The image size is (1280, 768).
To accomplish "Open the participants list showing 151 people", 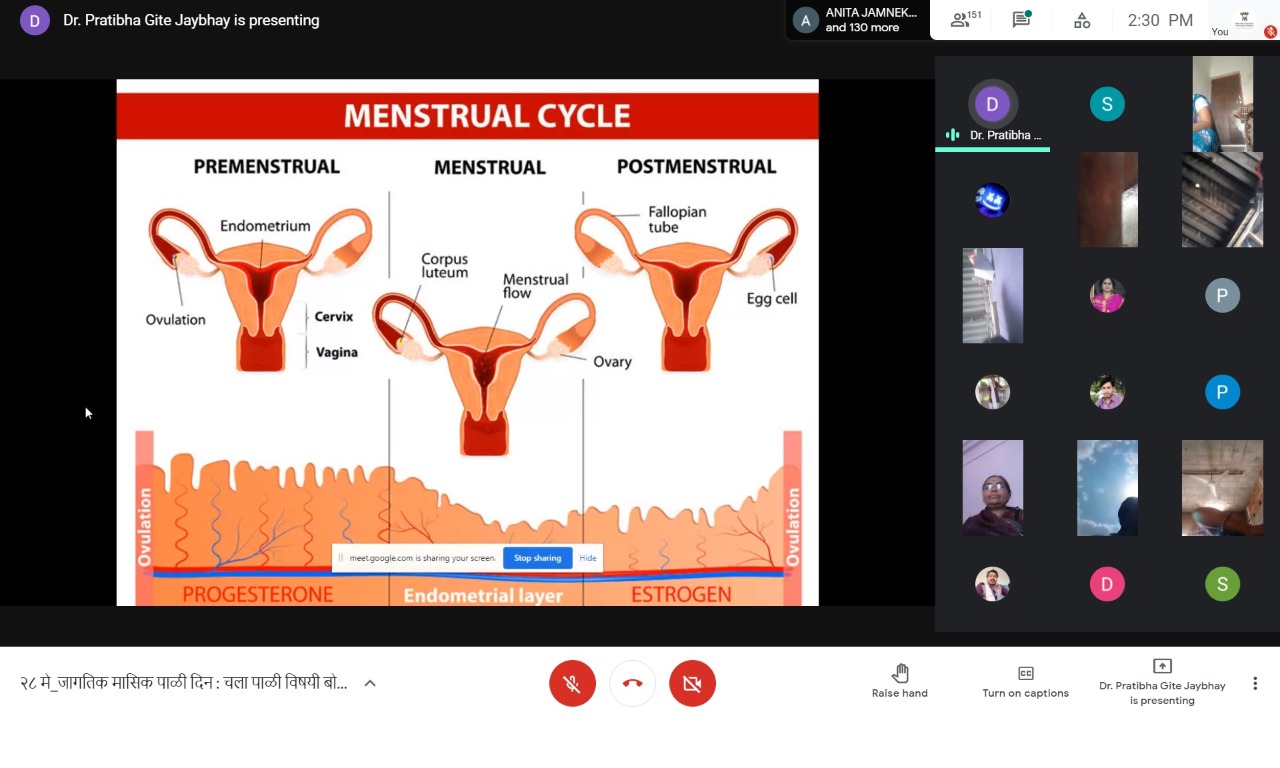I will pos(965,20).
